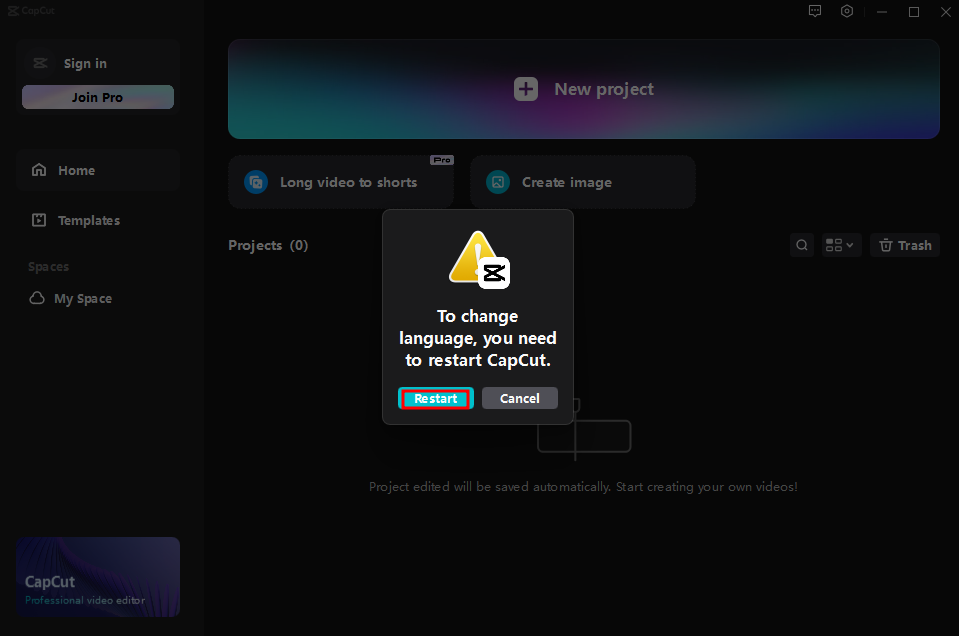Open the settings hexagon icon in the title bar
959x636 pixels.
point(846,11)
